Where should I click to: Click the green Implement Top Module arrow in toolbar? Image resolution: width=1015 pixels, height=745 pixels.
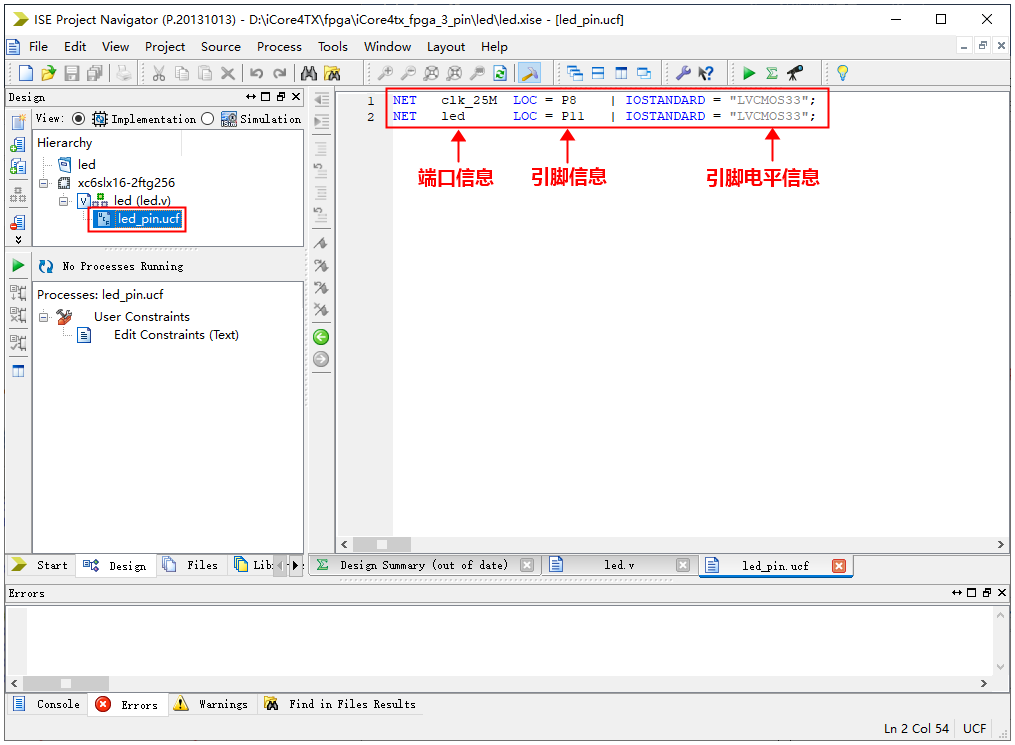coord(749,73)
